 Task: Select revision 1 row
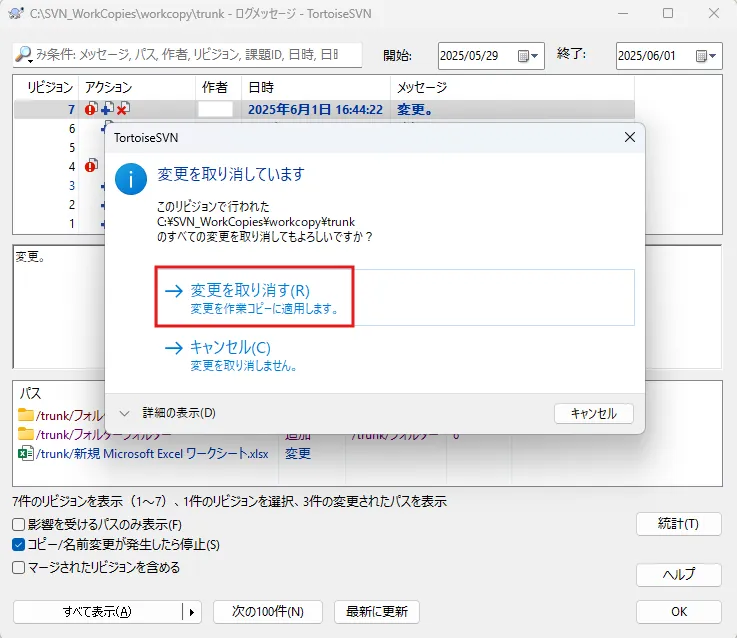(x=72, y=224)
